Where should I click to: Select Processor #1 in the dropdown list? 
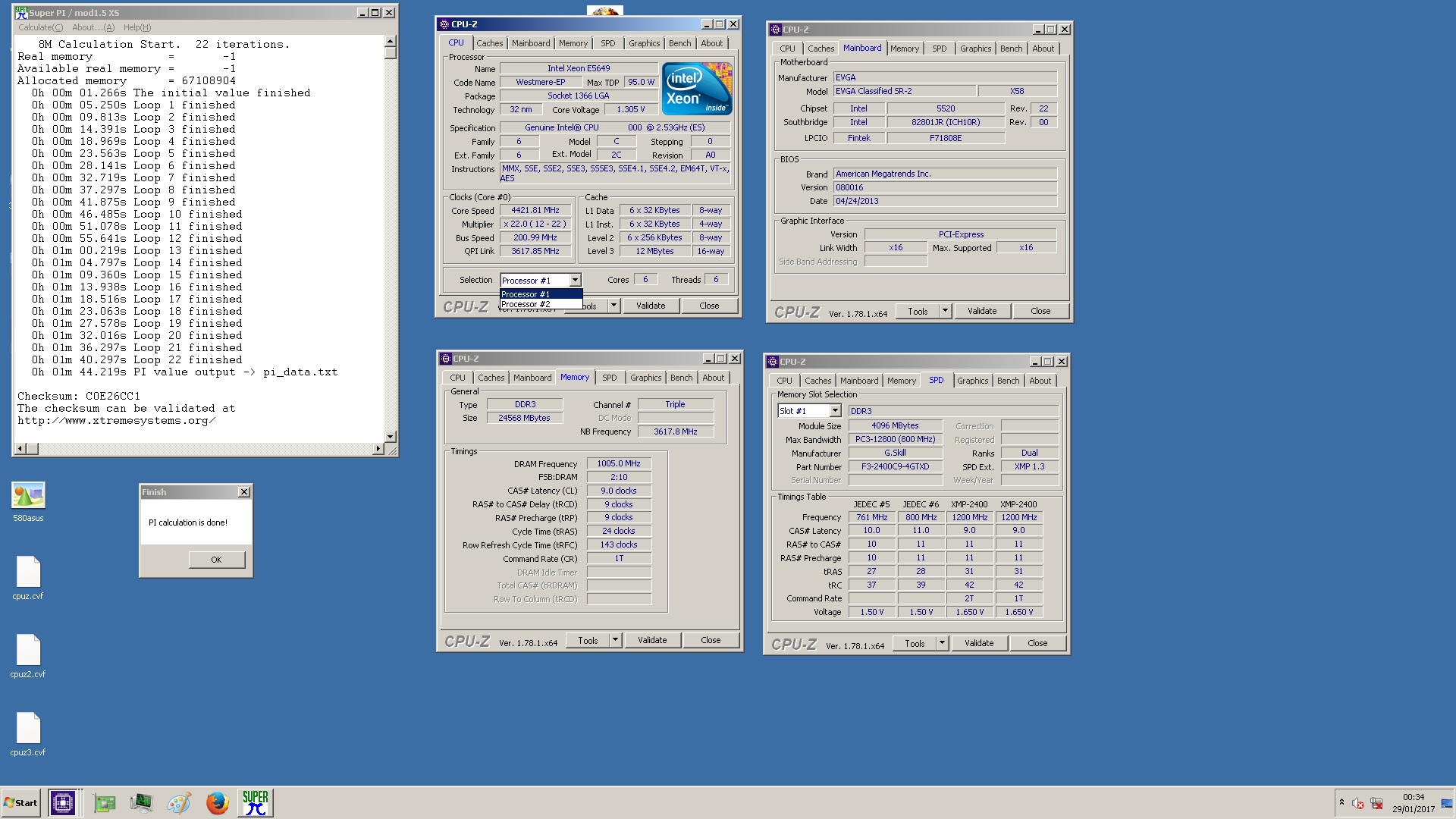(541, 294)
